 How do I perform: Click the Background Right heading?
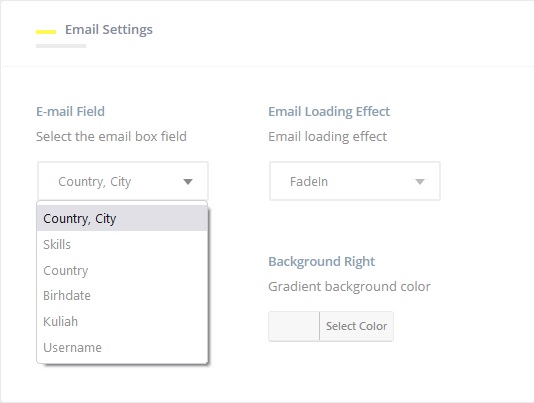(x=321, y=262)
